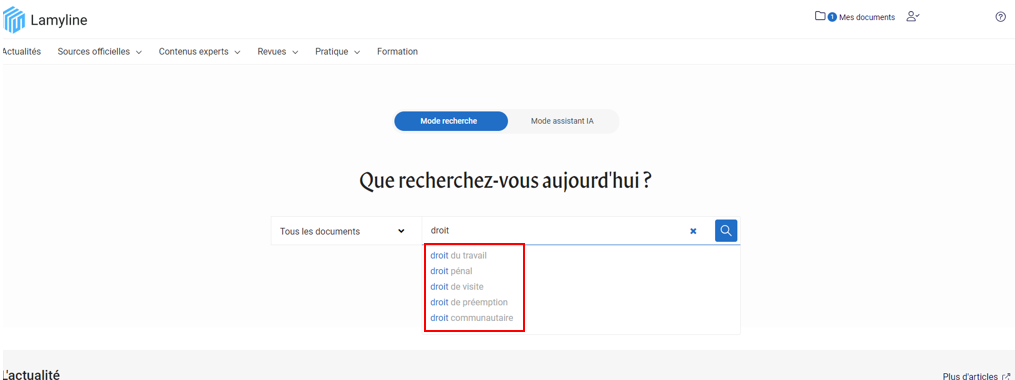Click the Mes documents link

(x=867, y=17)
